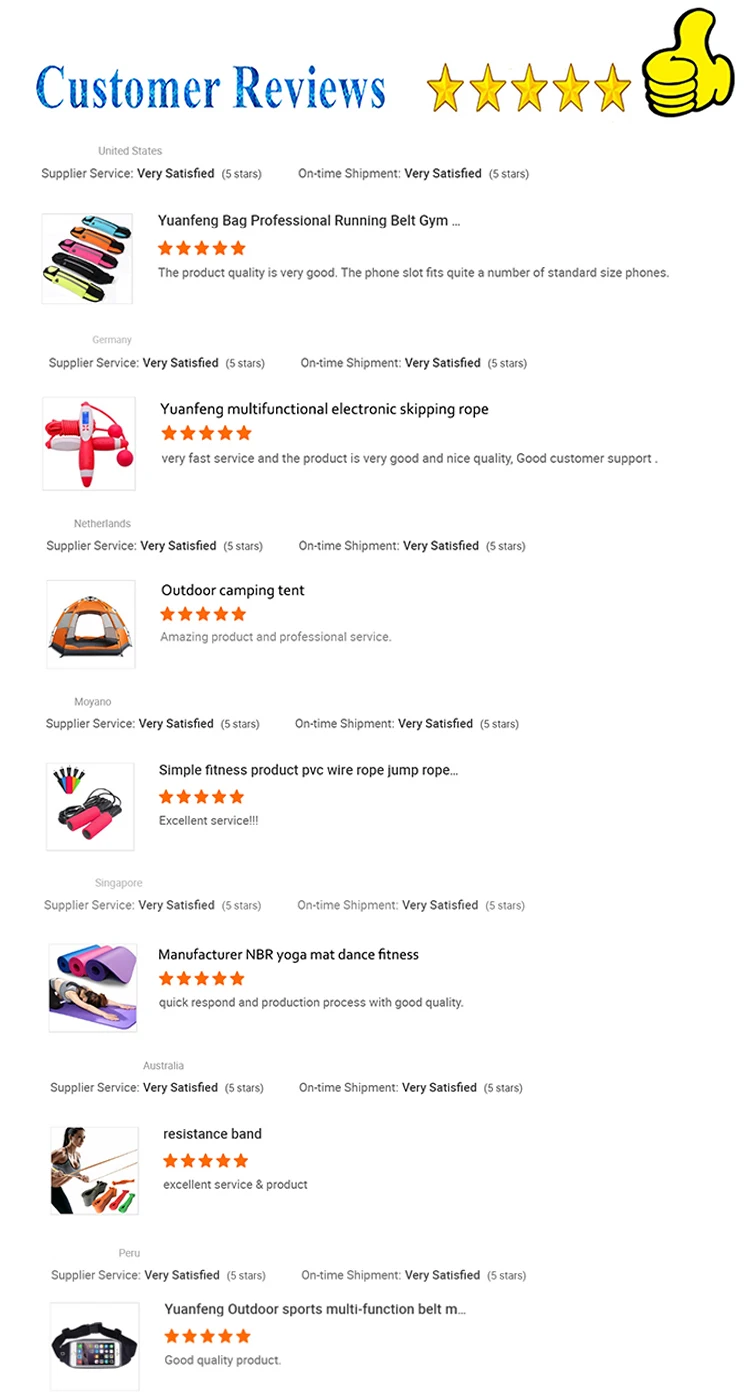Open the resistance band product title
This screenshot has height=1400, width=750.
[x=213, y=1134]
